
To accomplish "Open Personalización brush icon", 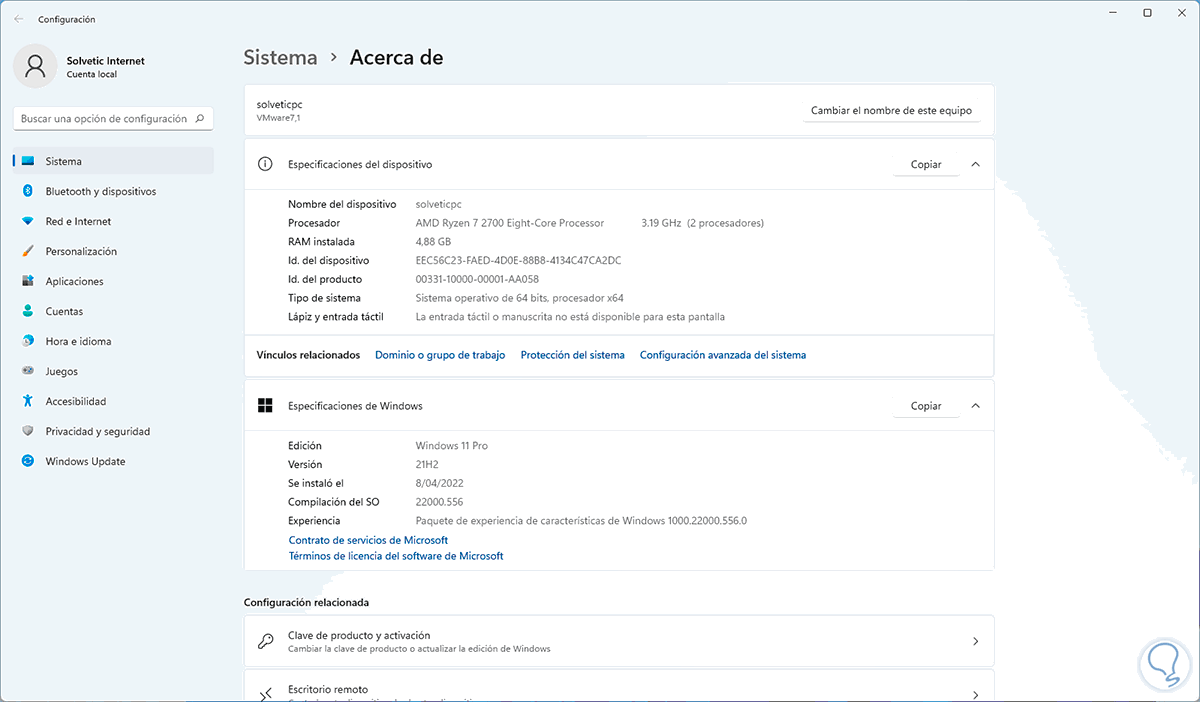I will (27, 251).
